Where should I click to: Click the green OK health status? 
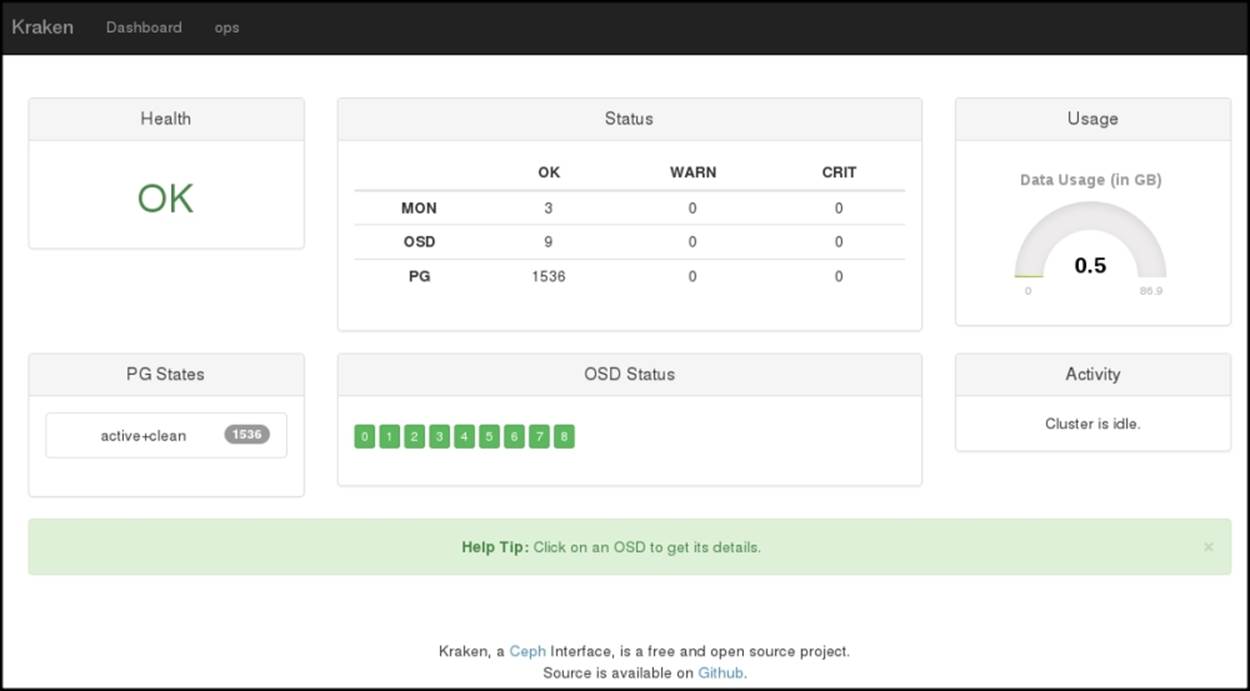(166, 198)
